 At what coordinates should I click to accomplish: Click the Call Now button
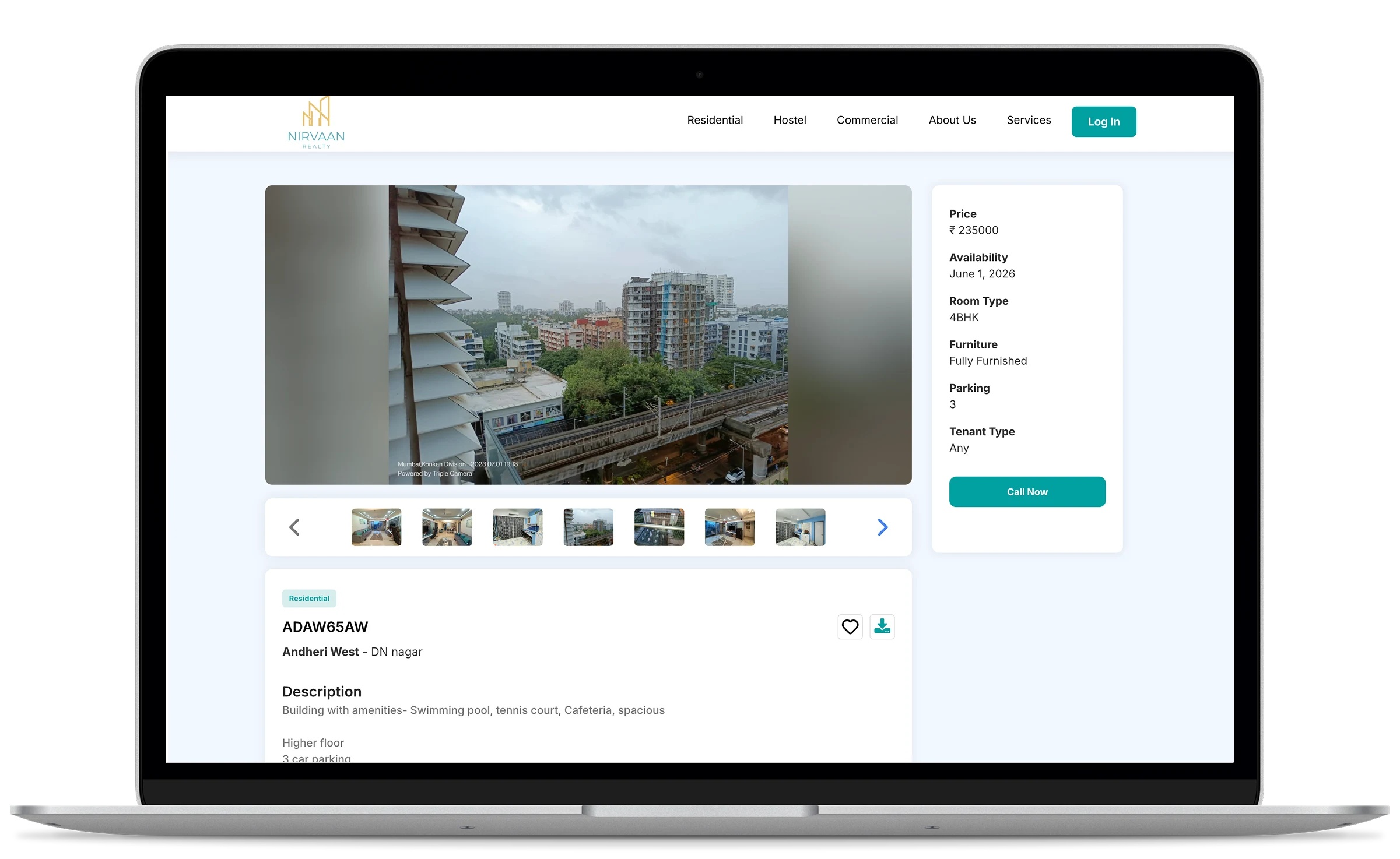1027,492
